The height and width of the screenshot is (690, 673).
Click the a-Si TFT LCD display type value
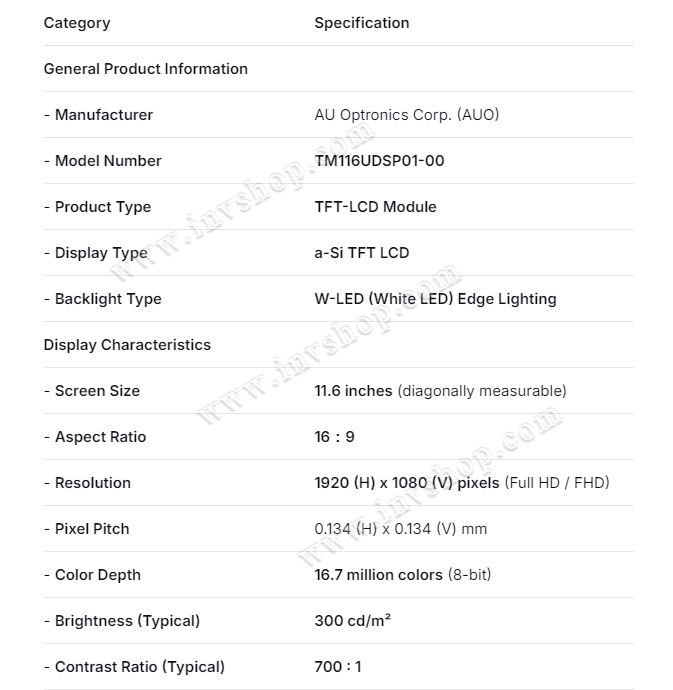point(362,253)
